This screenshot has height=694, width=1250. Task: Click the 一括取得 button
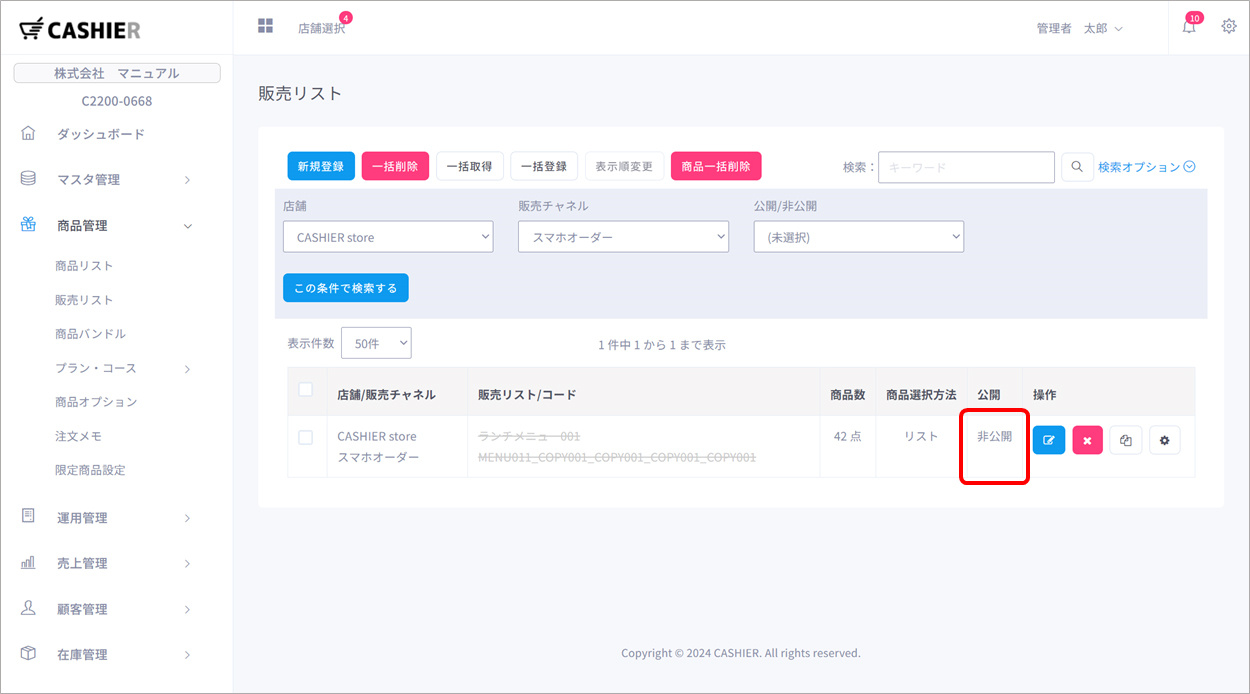click(469, 166)
